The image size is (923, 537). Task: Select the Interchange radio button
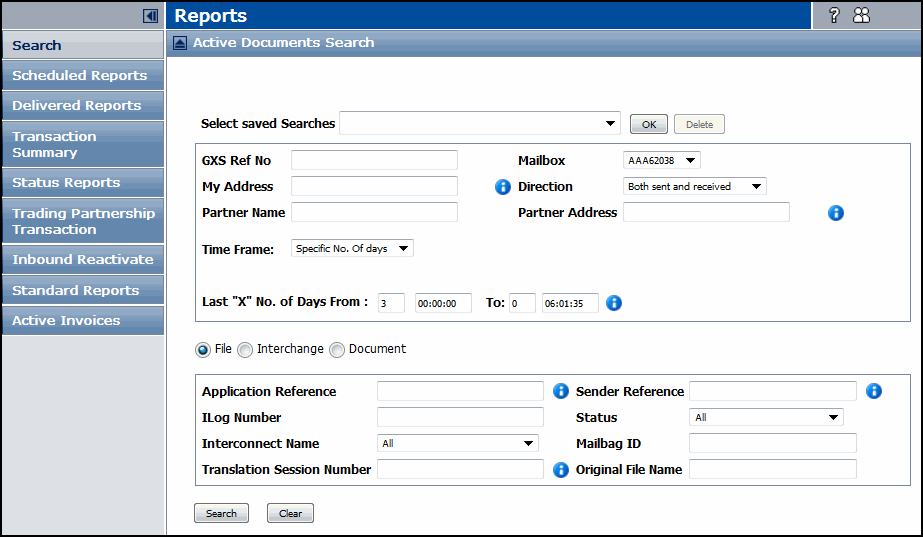245,350
